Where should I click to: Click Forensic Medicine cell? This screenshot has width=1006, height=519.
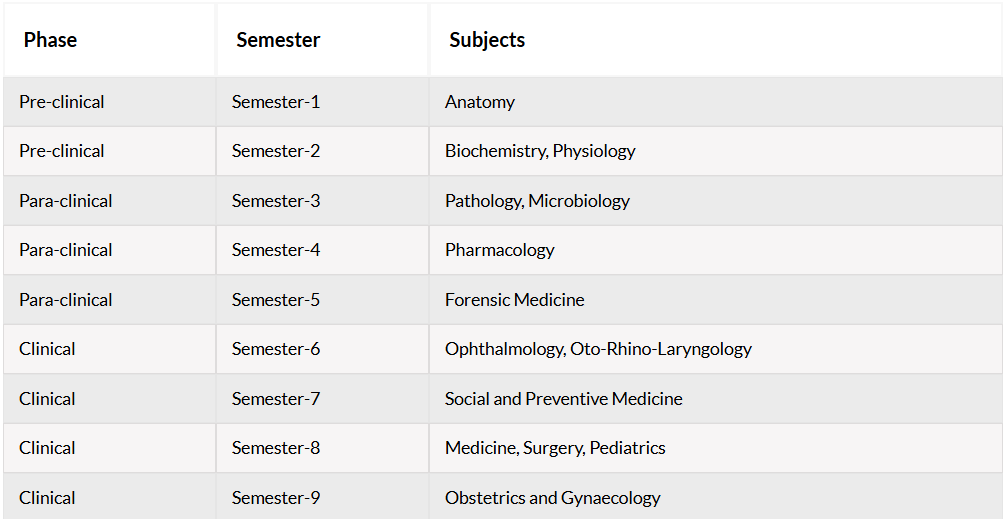[715, 300]
